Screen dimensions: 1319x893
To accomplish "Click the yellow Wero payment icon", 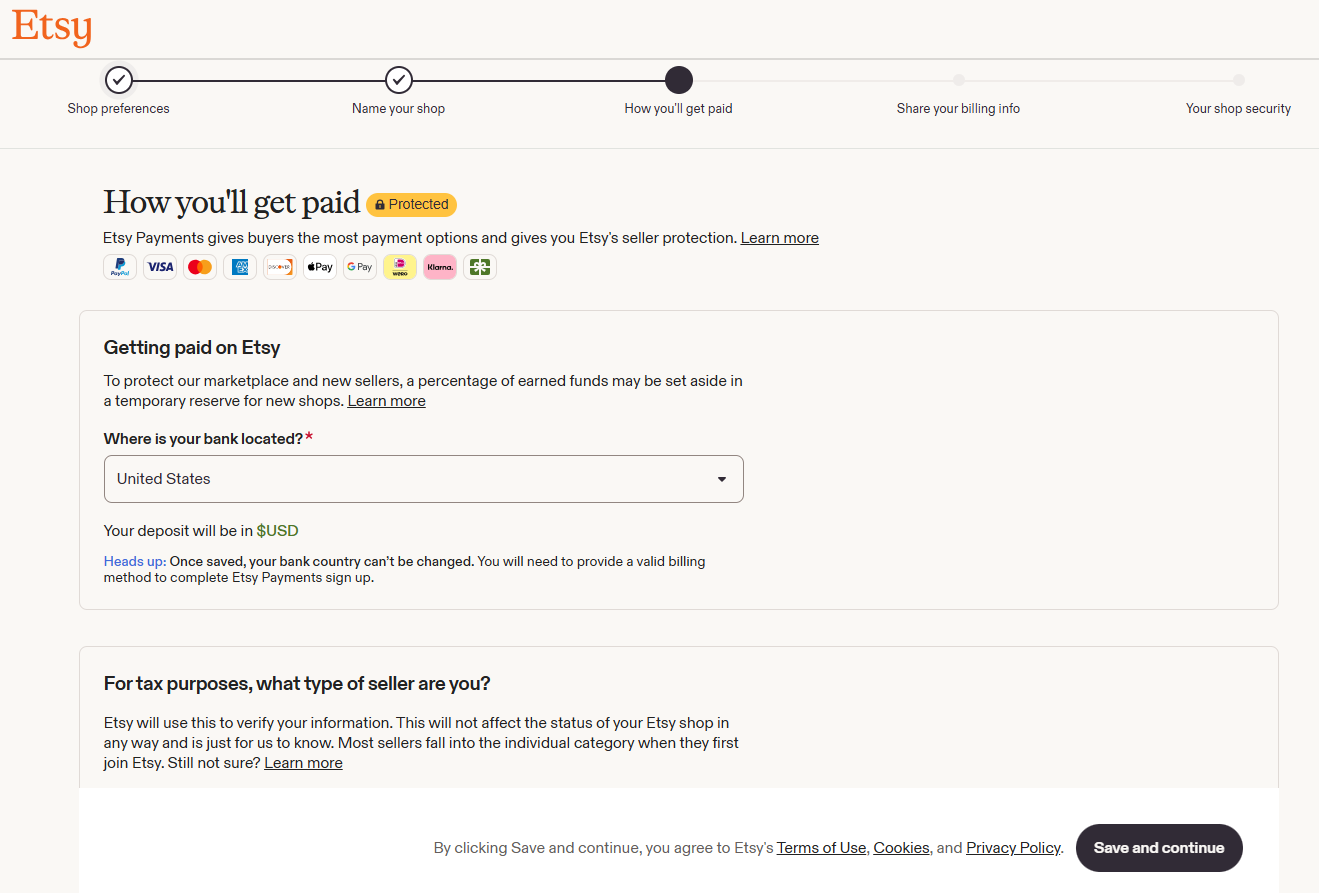I will (x=400, y=267).
